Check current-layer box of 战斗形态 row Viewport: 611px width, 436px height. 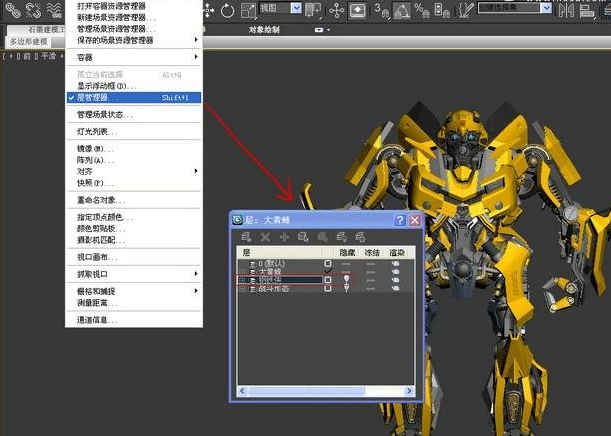pyautogui.click(x=328, y=288)
